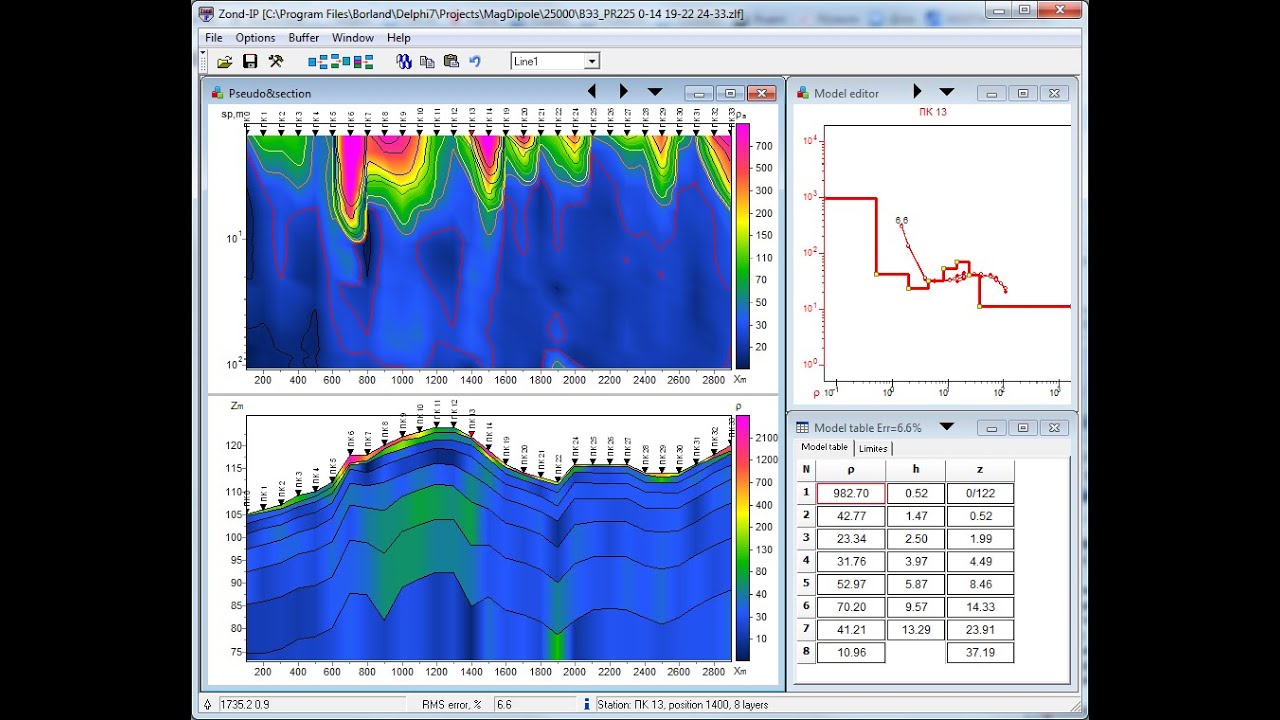Copy model with the two-pages icon
Viewport: 1280px width, 720px height.
click(427, 61)
